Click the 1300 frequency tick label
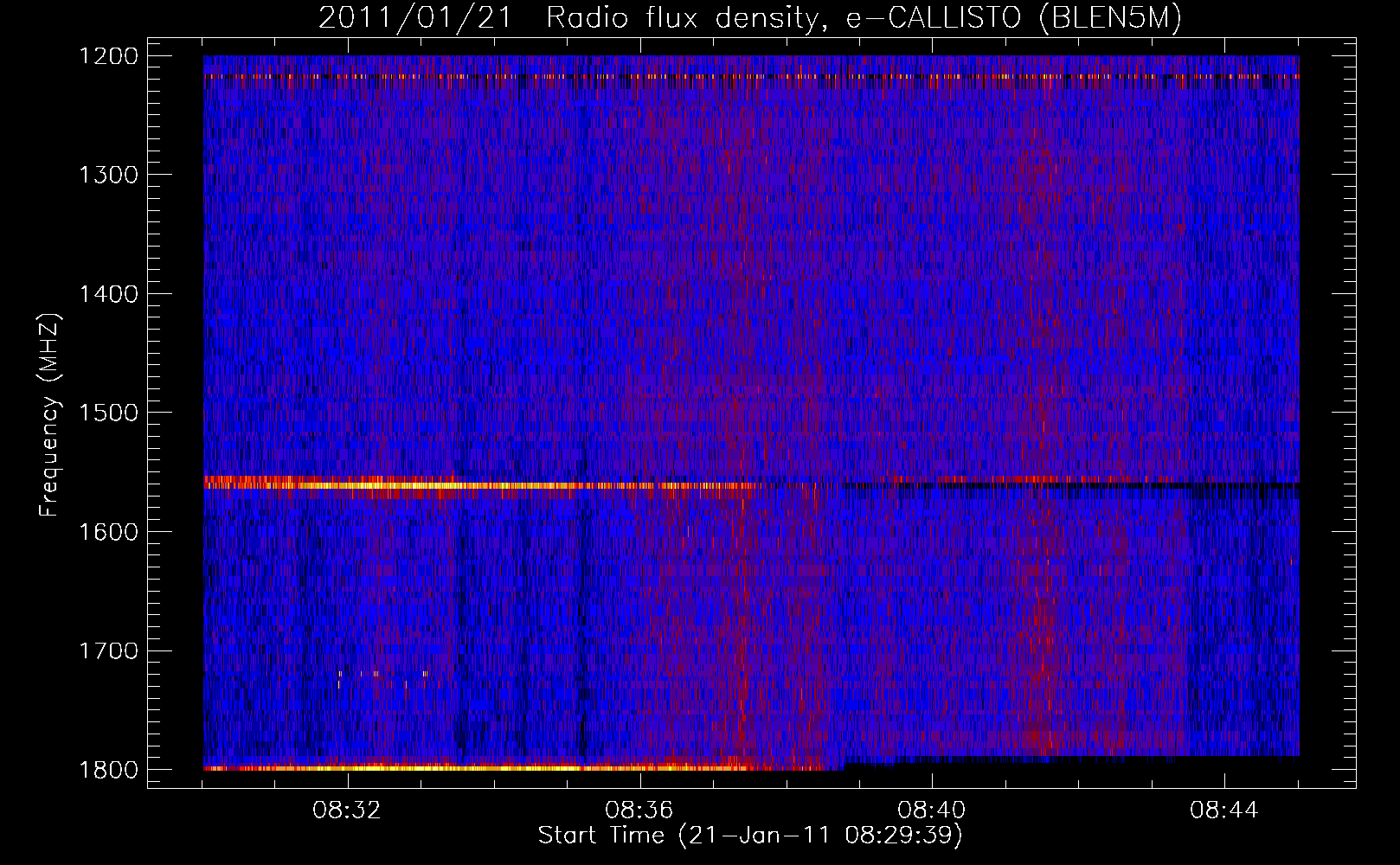1400x865 pixels. click(109, 175)
